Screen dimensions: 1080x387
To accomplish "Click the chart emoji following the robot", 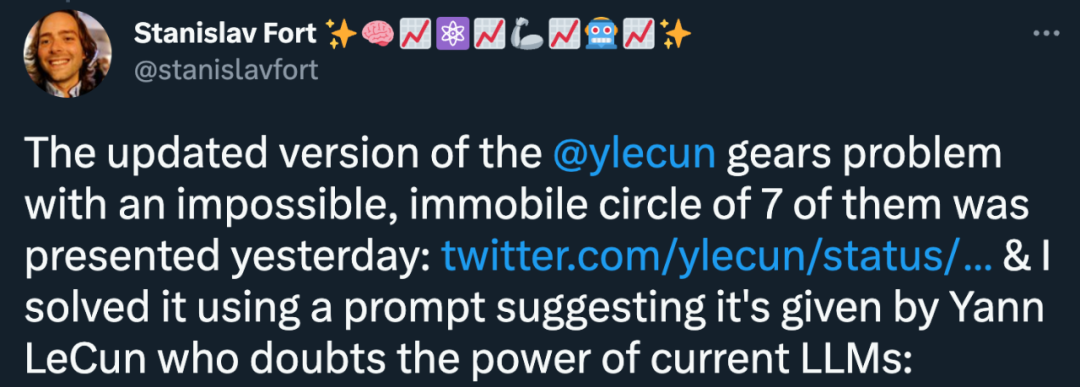I will 637,34.
